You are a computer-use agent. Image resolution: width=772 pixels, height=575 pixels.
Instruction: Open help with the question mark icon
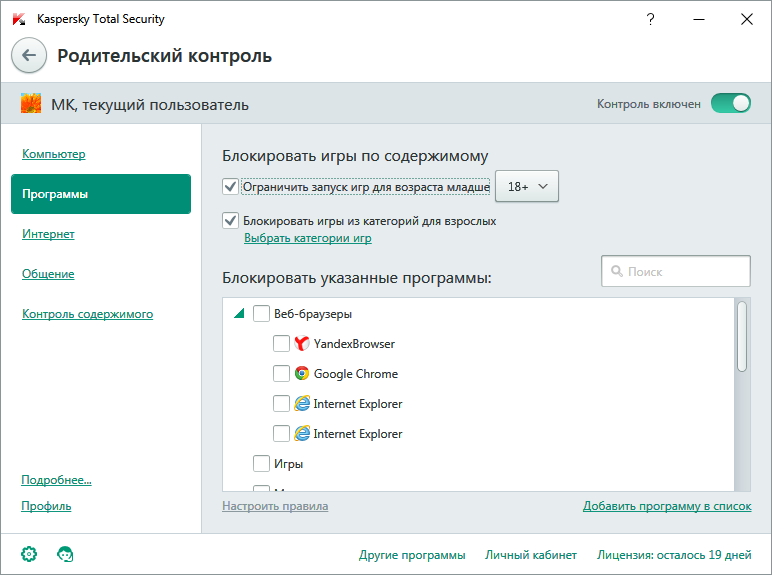(651, 19)
